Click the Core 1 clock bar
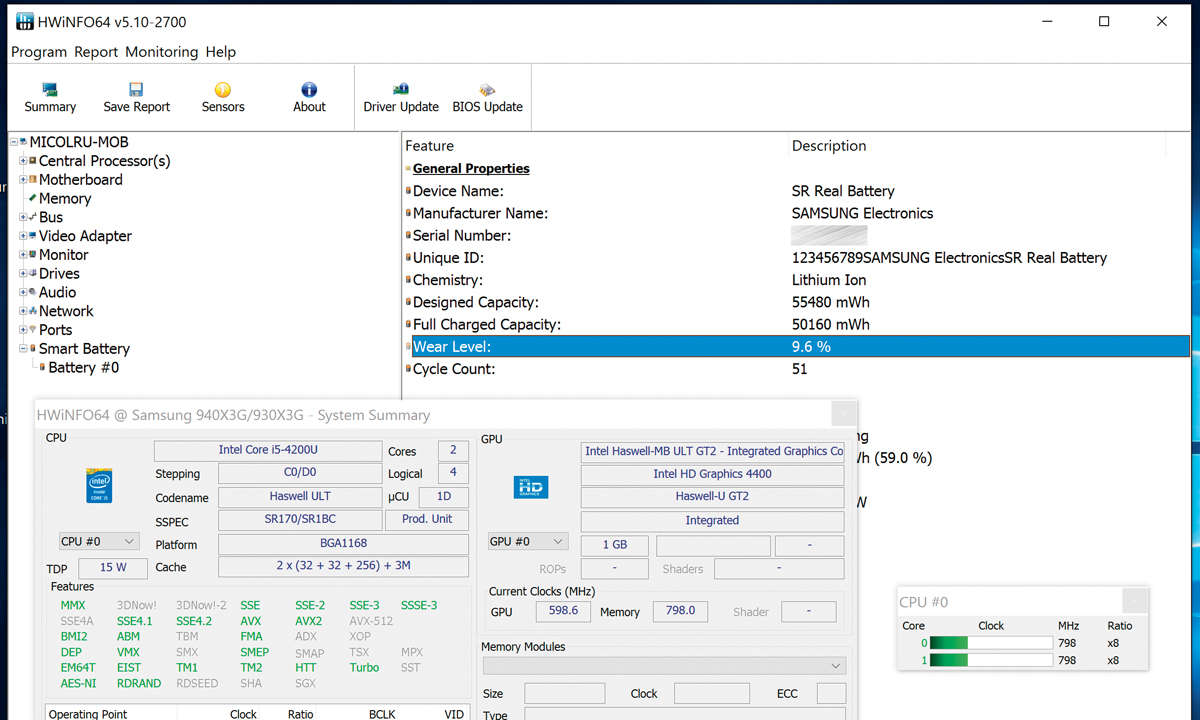This screenshot has width=1200, height=720. click(x=991, y=660)
